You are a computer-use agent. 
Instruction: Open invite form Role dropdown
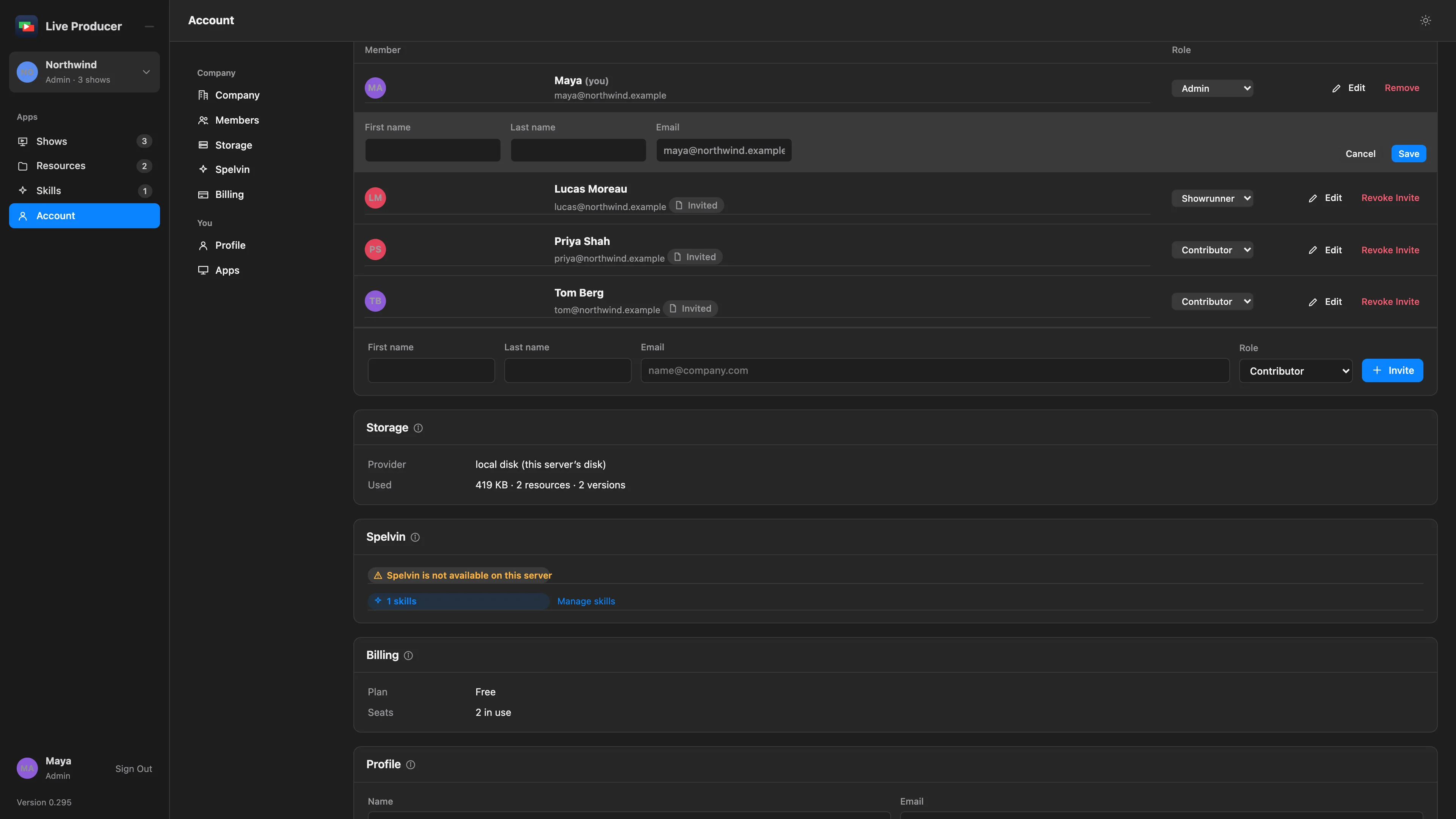(x=1296, y=371)
